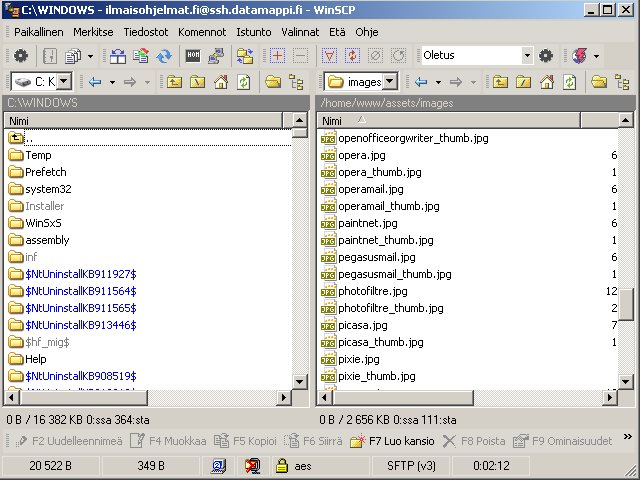Sort local panel by Nimi column
Image resolution: width=640 pixels, height=480 pixels.
144,121
